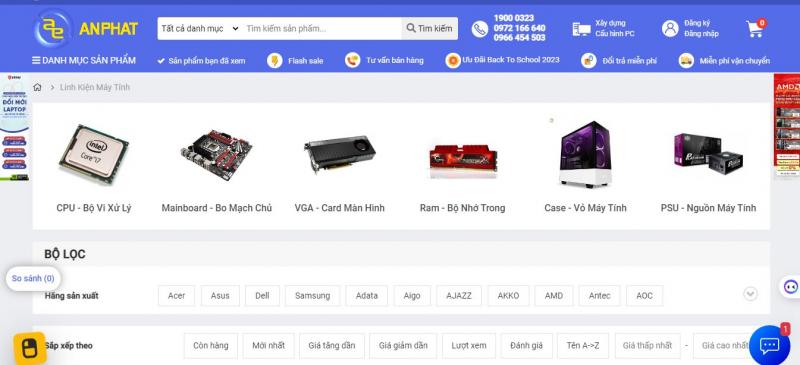800x365 pixels.
Task: Open Đổi trả miễn phí link
Action: coord(629,61)
